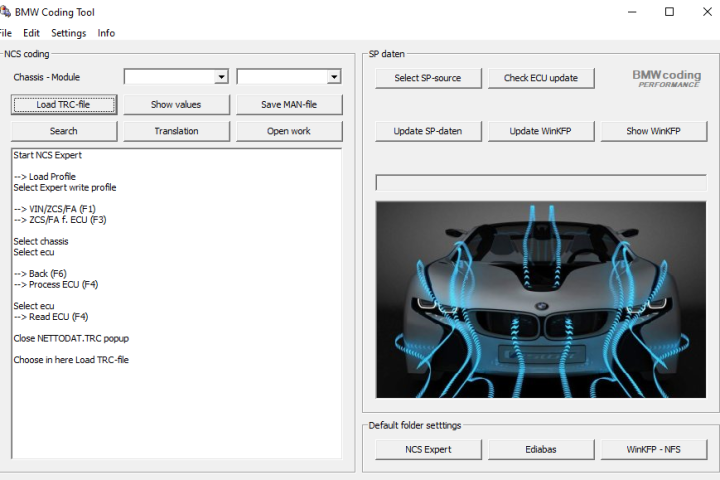
Task: Click Select SP-source button
Action: pos(429,78)
